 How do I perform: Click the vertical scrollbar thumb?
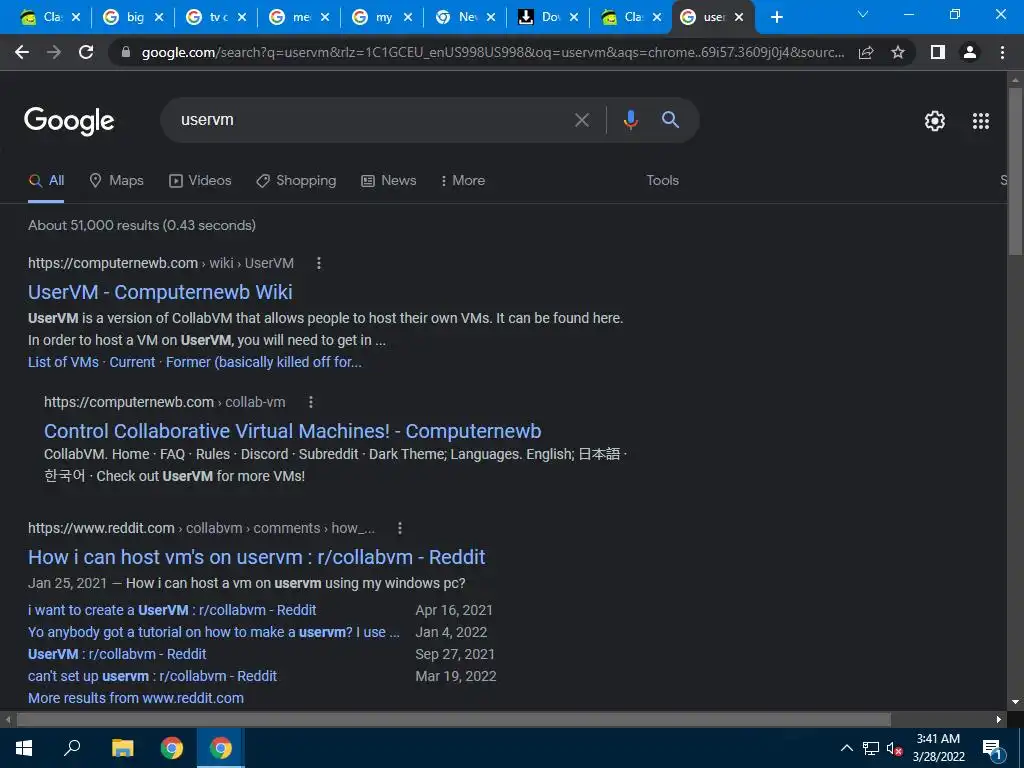(1015, 171)
